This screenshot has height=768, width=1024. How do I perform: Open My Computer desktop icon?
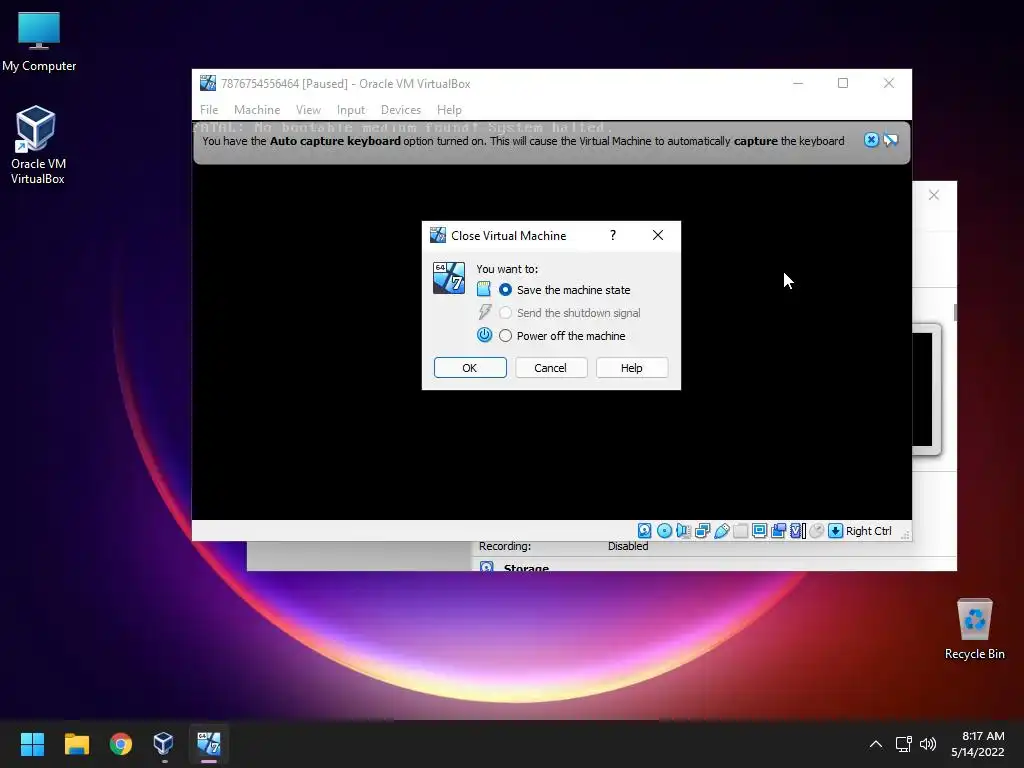coord(39,41)
